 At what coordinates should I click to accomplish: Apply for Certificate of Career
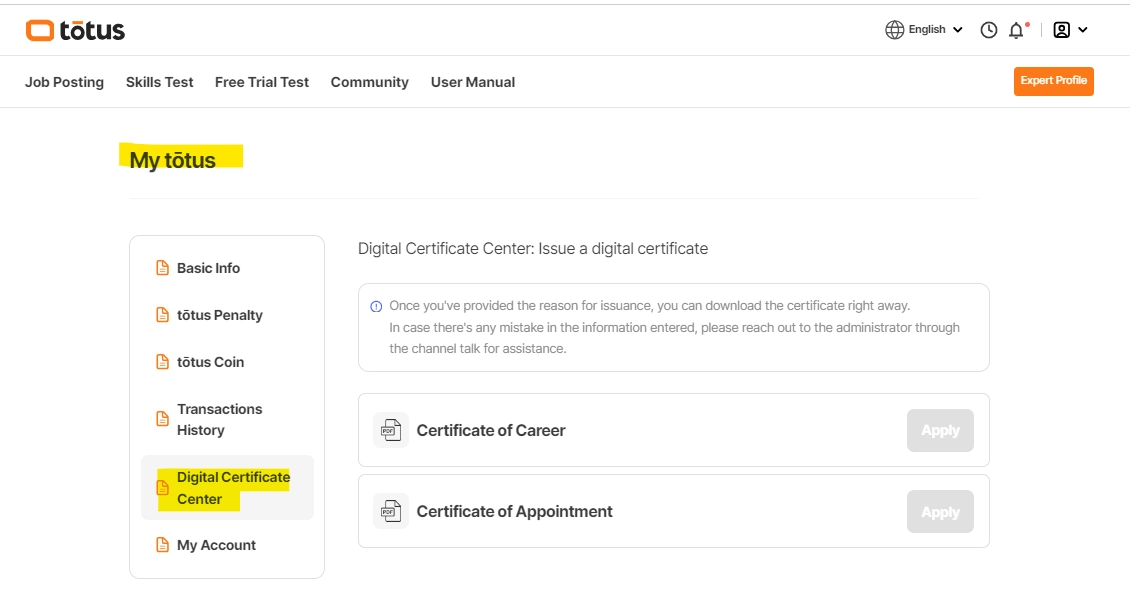[940, 430]
